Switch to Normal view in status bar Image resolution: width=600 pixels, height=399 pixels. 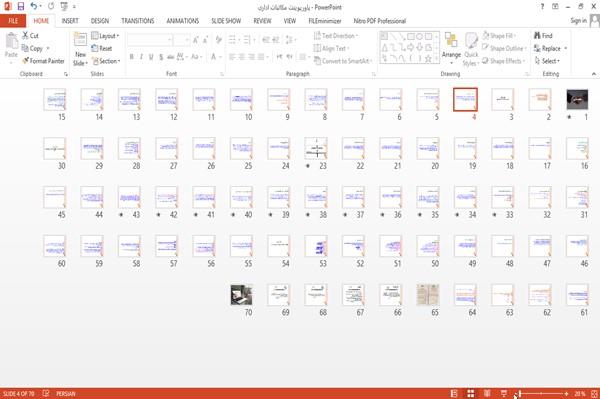(x=454, y=393)
